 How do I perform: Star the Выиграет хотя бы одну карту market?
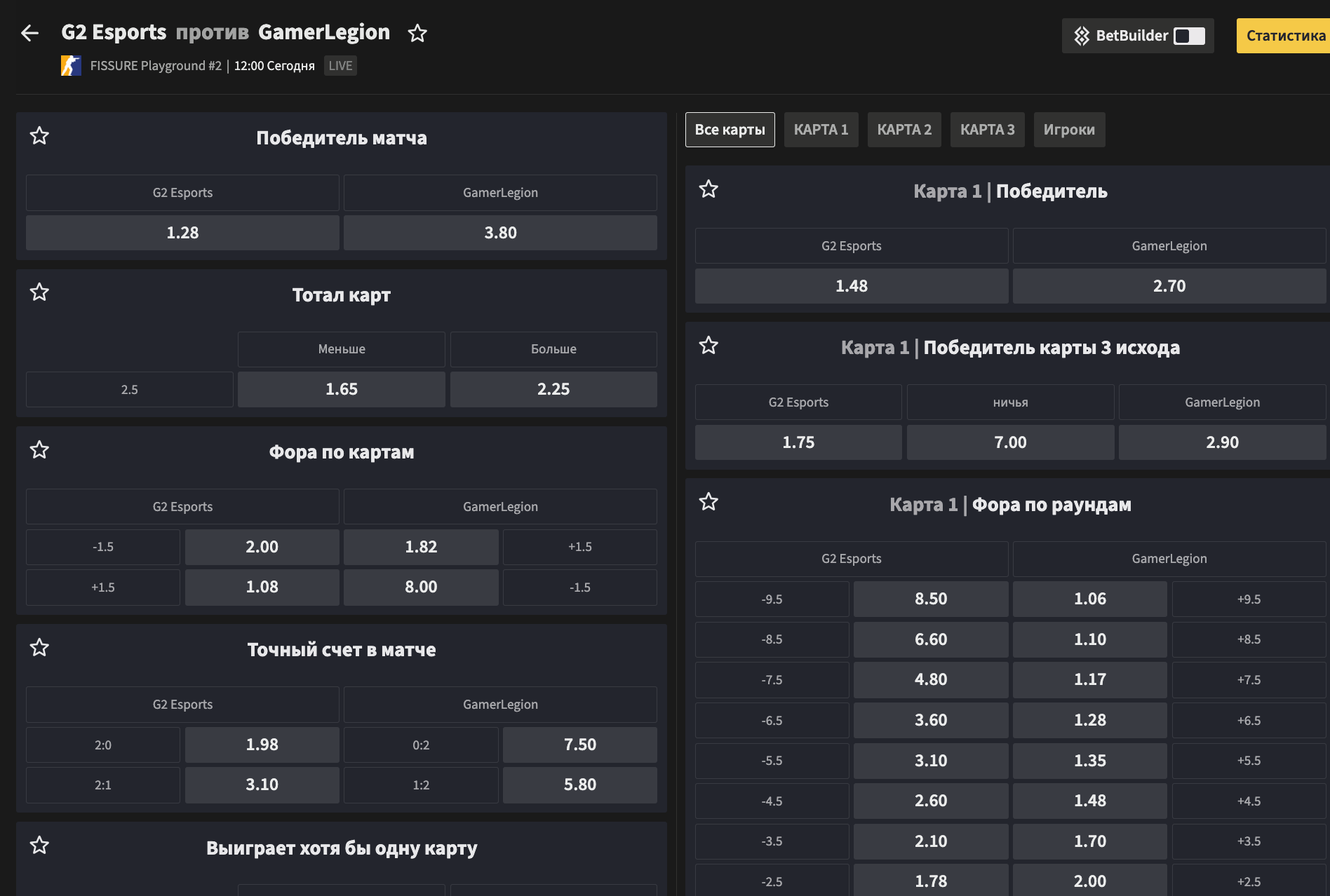pyautogui.click(x=39, y=846)
